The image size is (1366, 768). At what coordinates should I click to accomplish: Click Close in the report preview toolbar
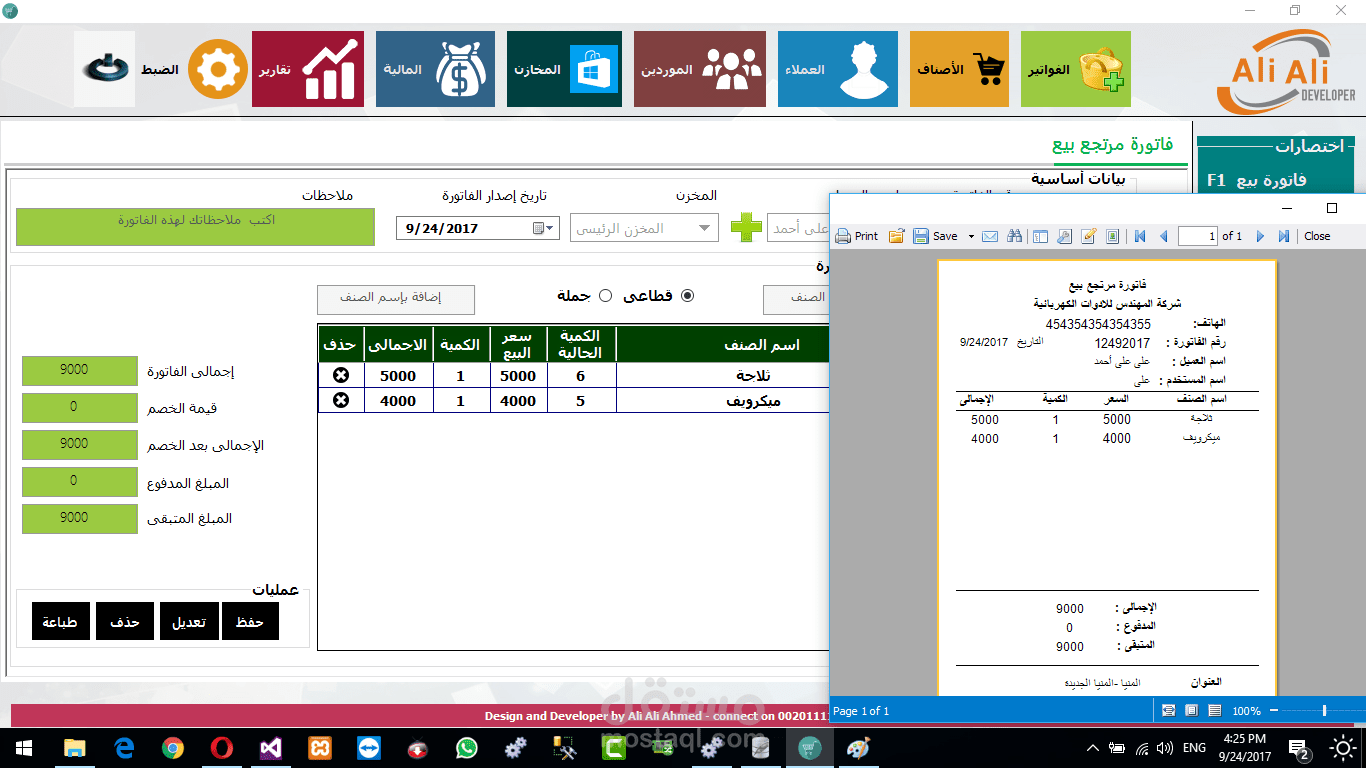point(1317,236)
